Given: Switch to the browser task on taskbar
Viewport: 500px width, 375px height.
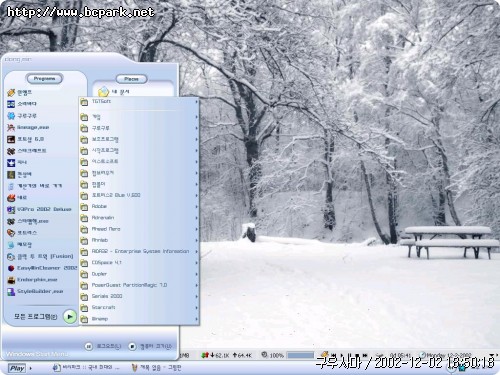Looking at the screenshot, I should [x=86, y=368].
